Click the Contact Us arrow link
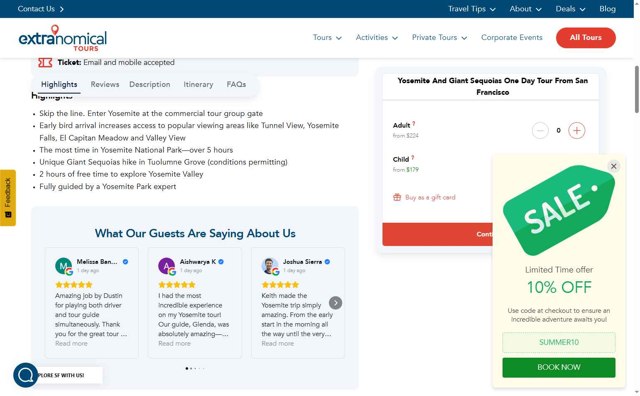Viewport: 640px width, 396px height. point(40,9)
